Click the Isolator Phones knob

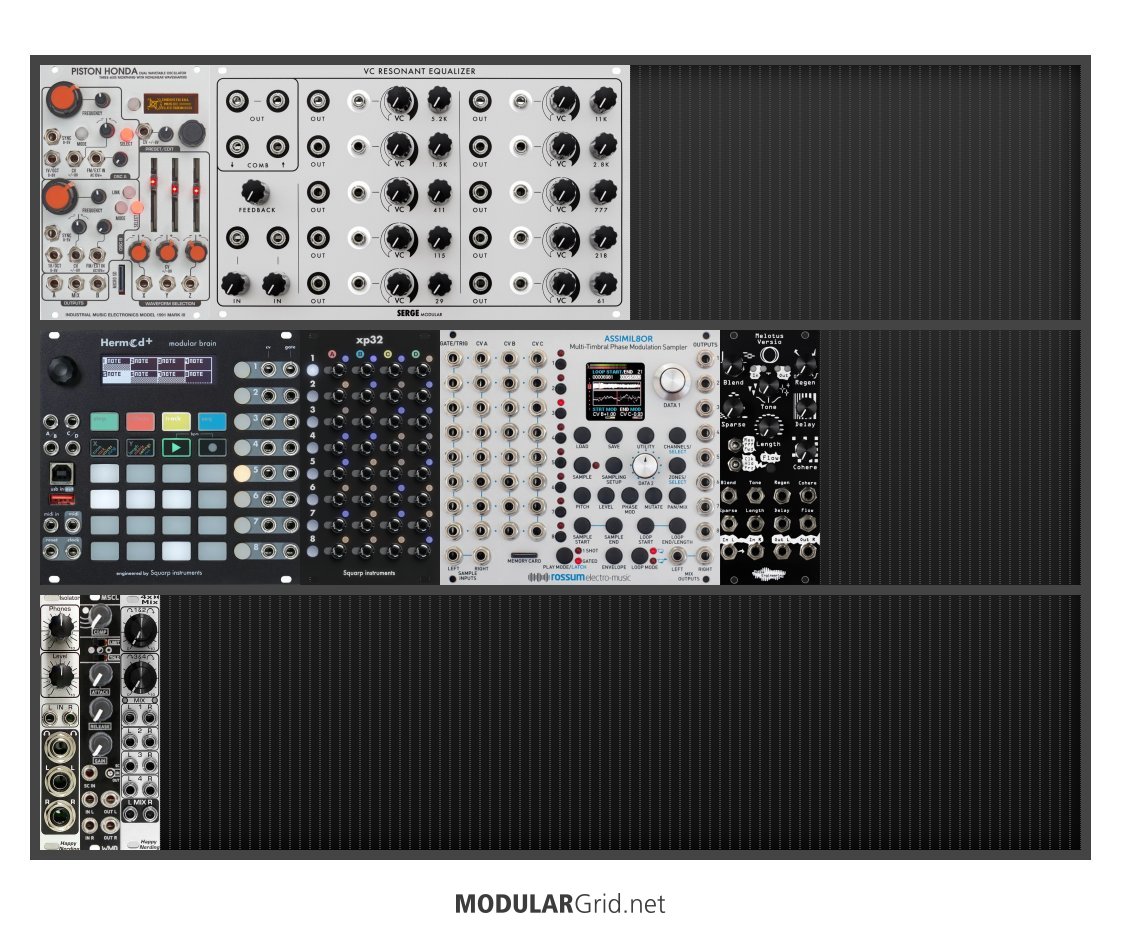59,626
